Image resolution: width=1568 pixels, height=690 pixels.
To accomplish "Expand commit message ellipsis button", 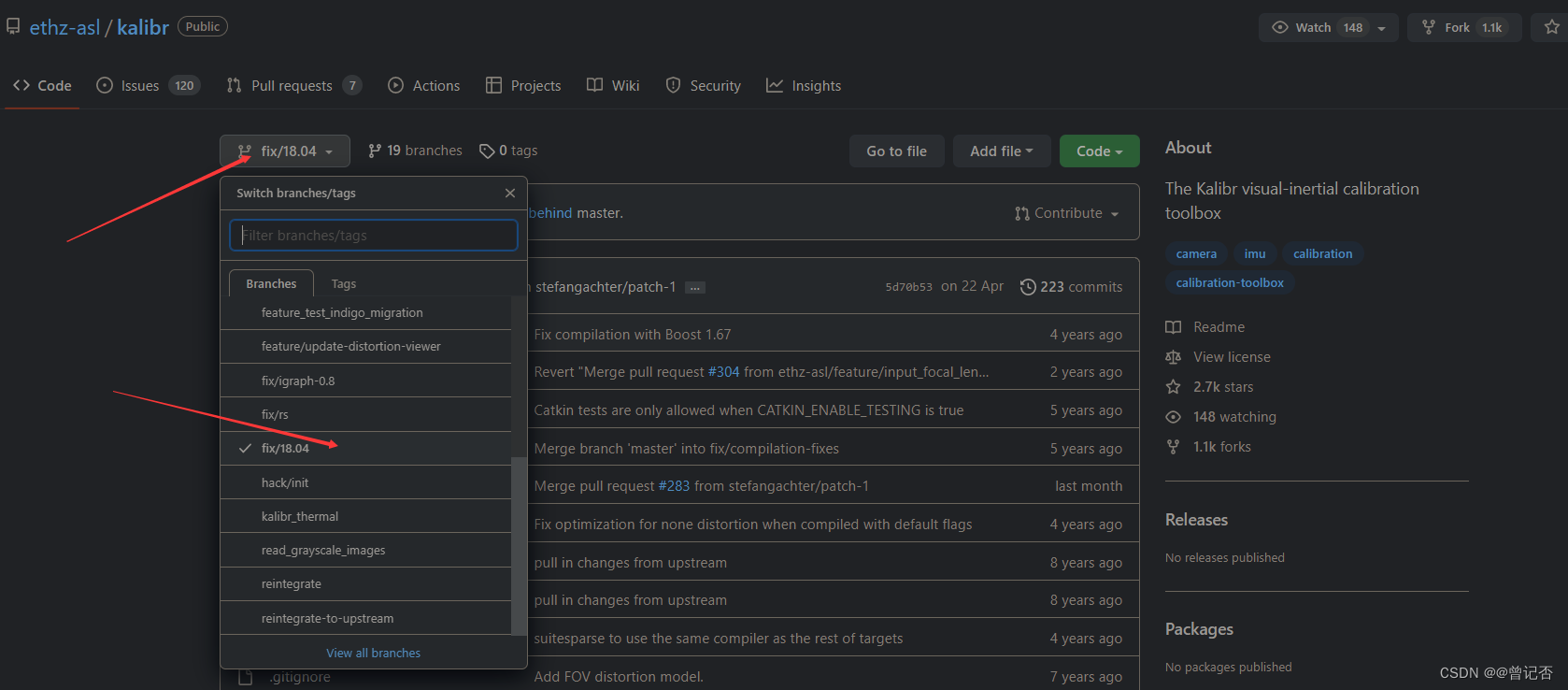I will pos(694,288).
